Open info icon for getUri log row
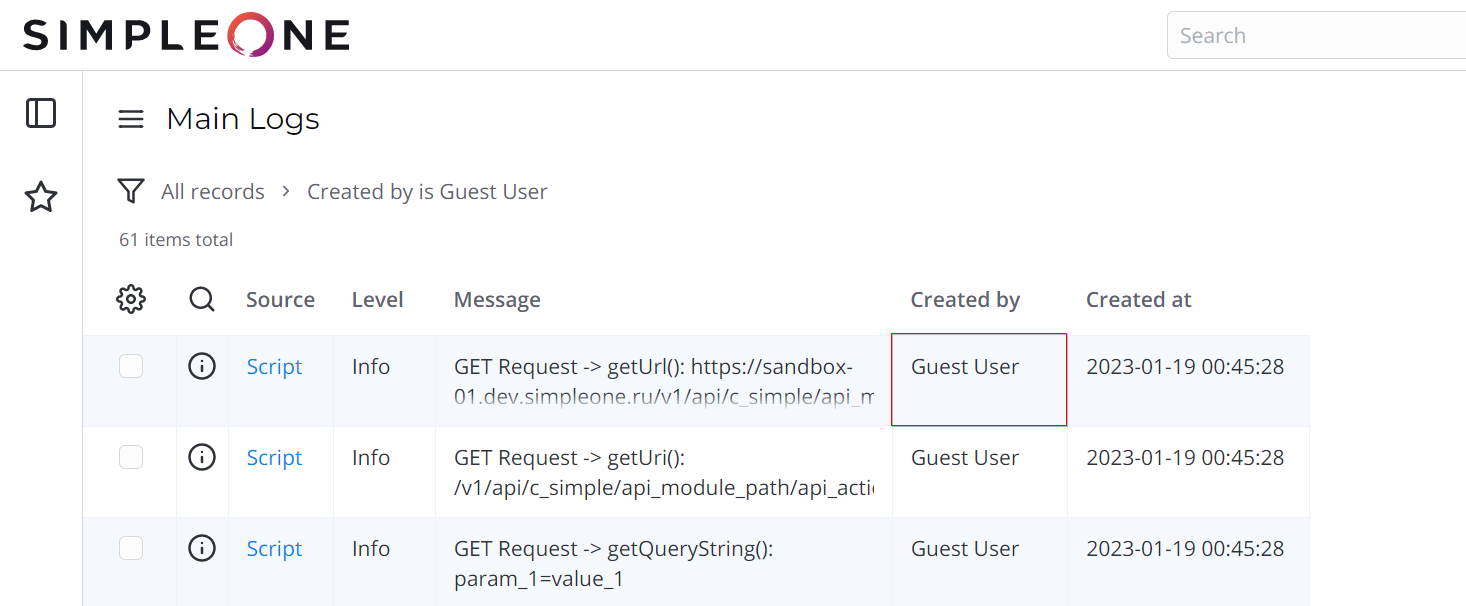The width and height of the screenshot is (1466, 606). 202,458
